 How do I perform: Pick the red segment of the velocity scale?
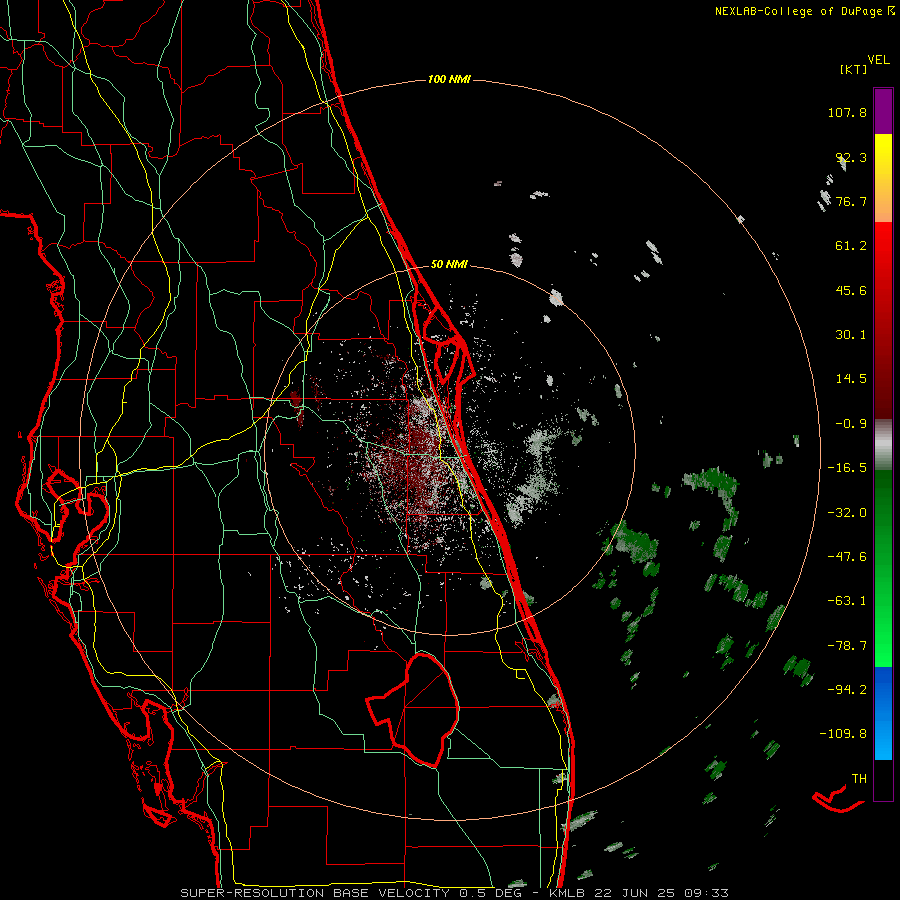point(883,320)
